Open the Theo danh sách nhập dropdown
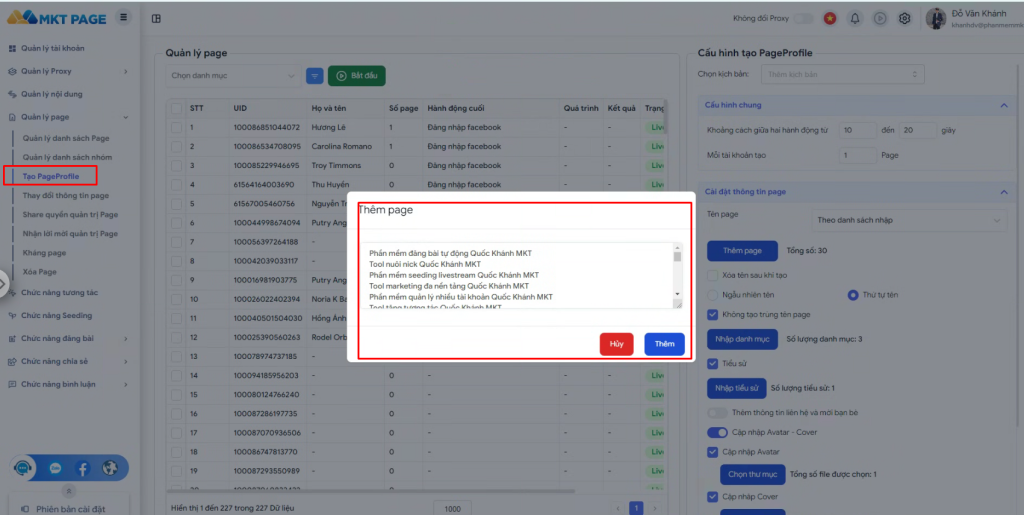Image resolution: width=1024 pixels, height=515 pixels. click(x=908, y=221)
